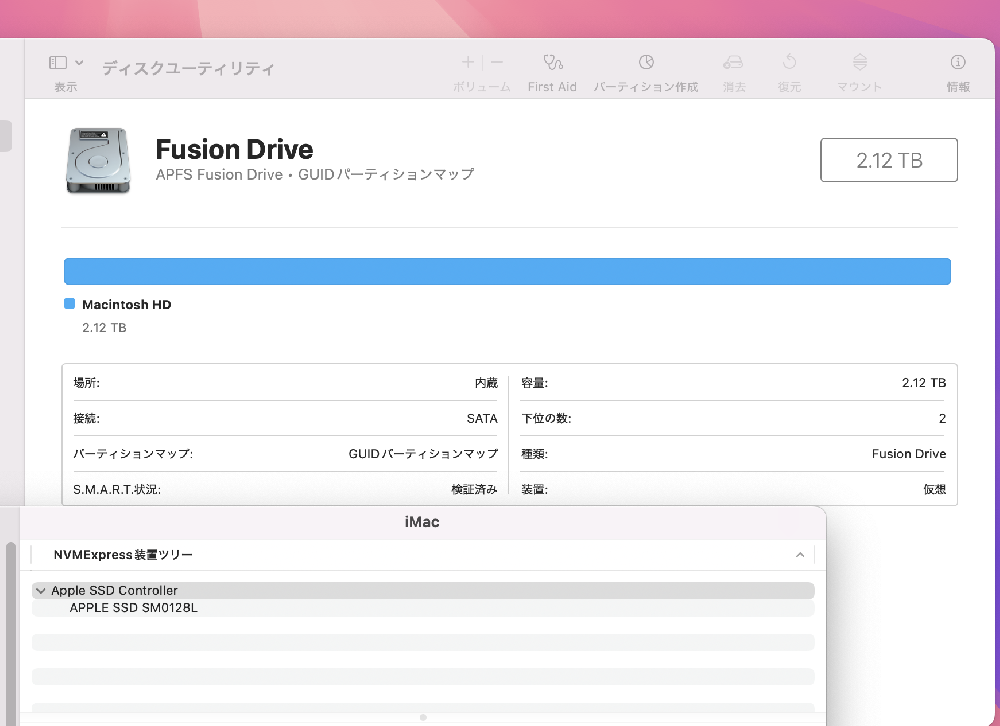Click the APFS Fusion Drive subtitle
1000x726 pixels.
tap(314, 174)
